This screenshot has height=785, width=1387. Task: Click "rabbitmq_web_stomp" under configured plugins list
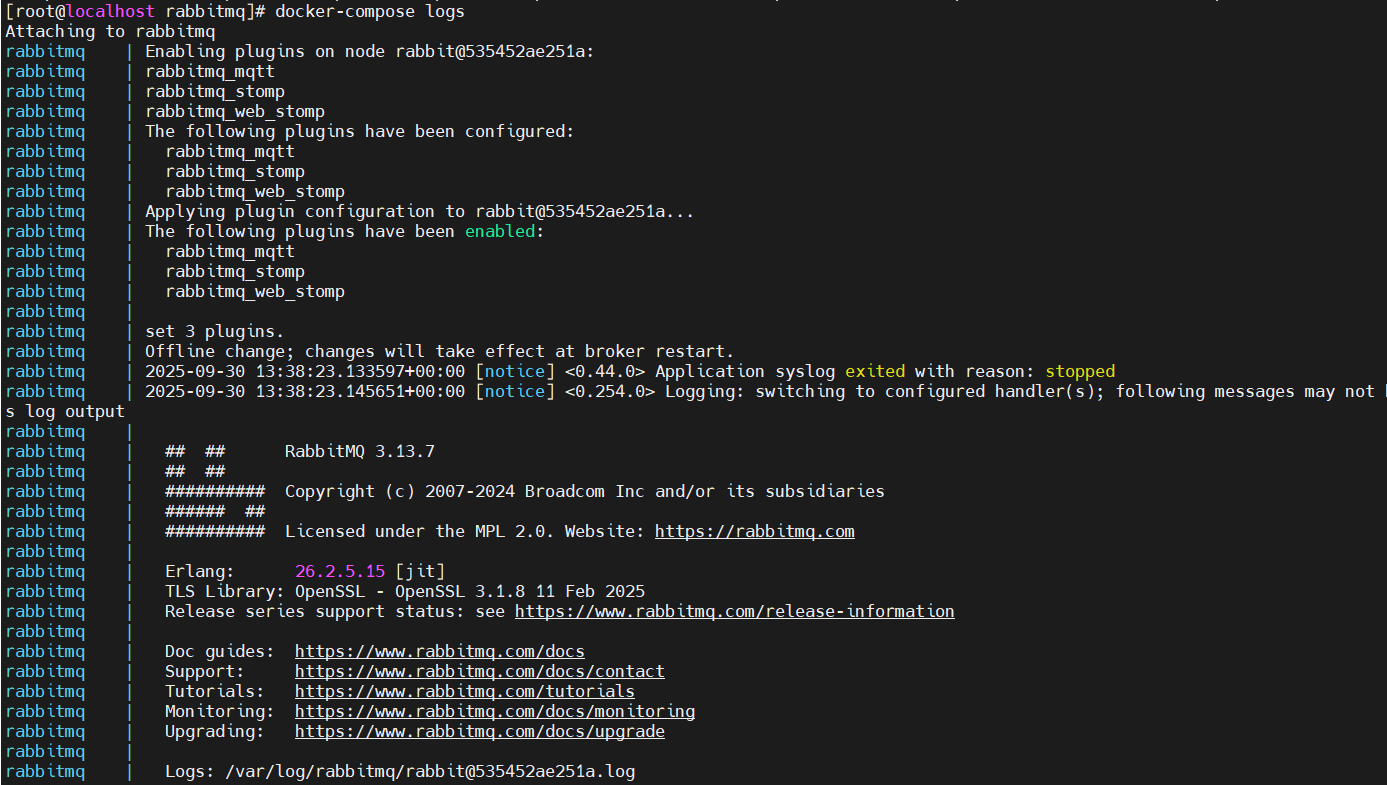tap(254, 191)
